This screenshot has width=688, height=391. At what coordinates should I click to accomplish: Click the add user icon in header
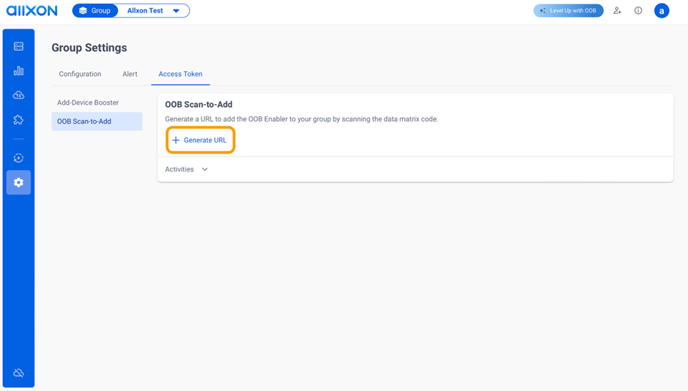pos(617,11)
